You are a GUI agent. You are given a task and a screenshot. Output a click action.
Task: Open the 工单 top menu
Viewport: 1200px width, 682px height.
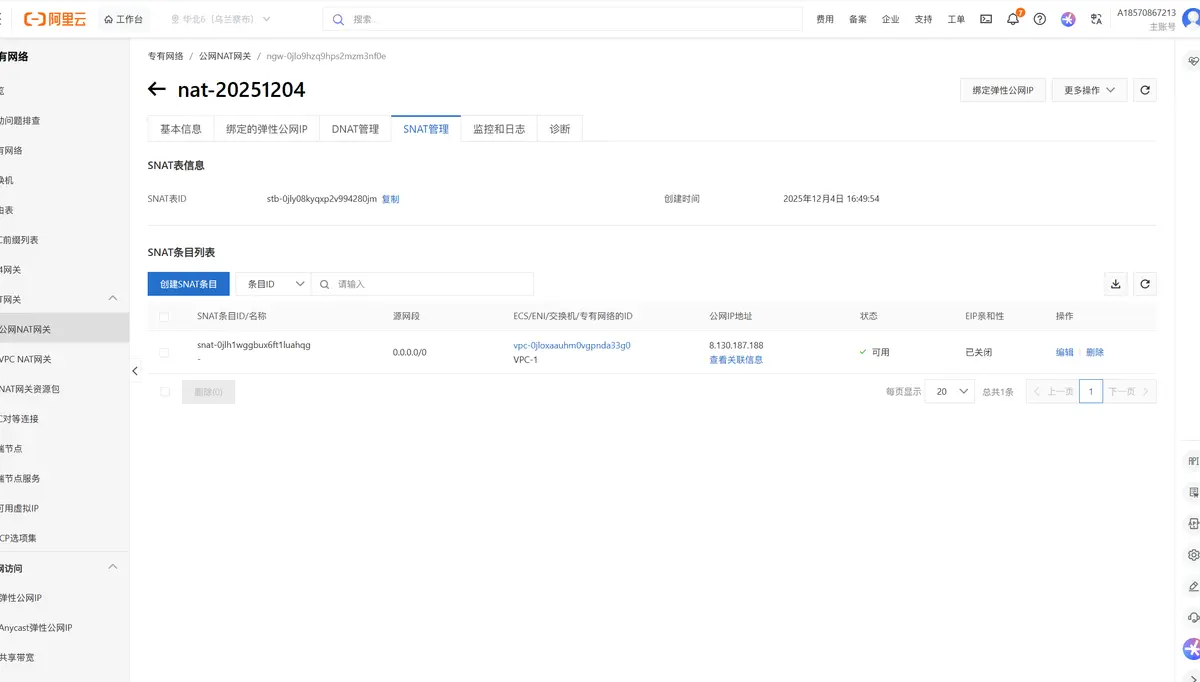point(956,19)
